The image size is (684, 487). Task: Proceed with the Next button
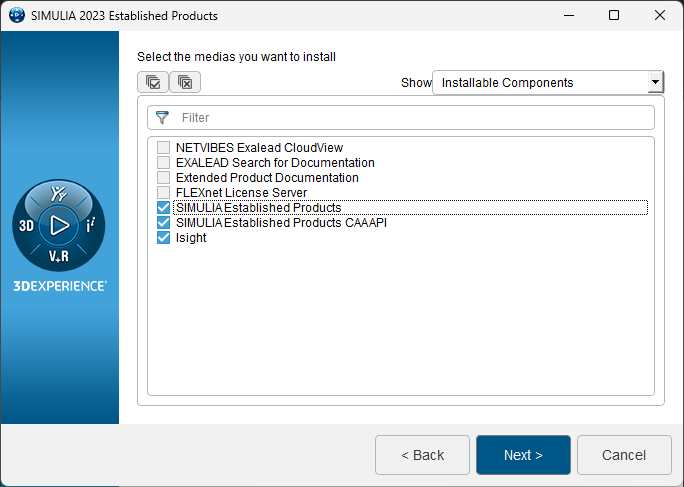pyautogui.click(x=523, y=455)
